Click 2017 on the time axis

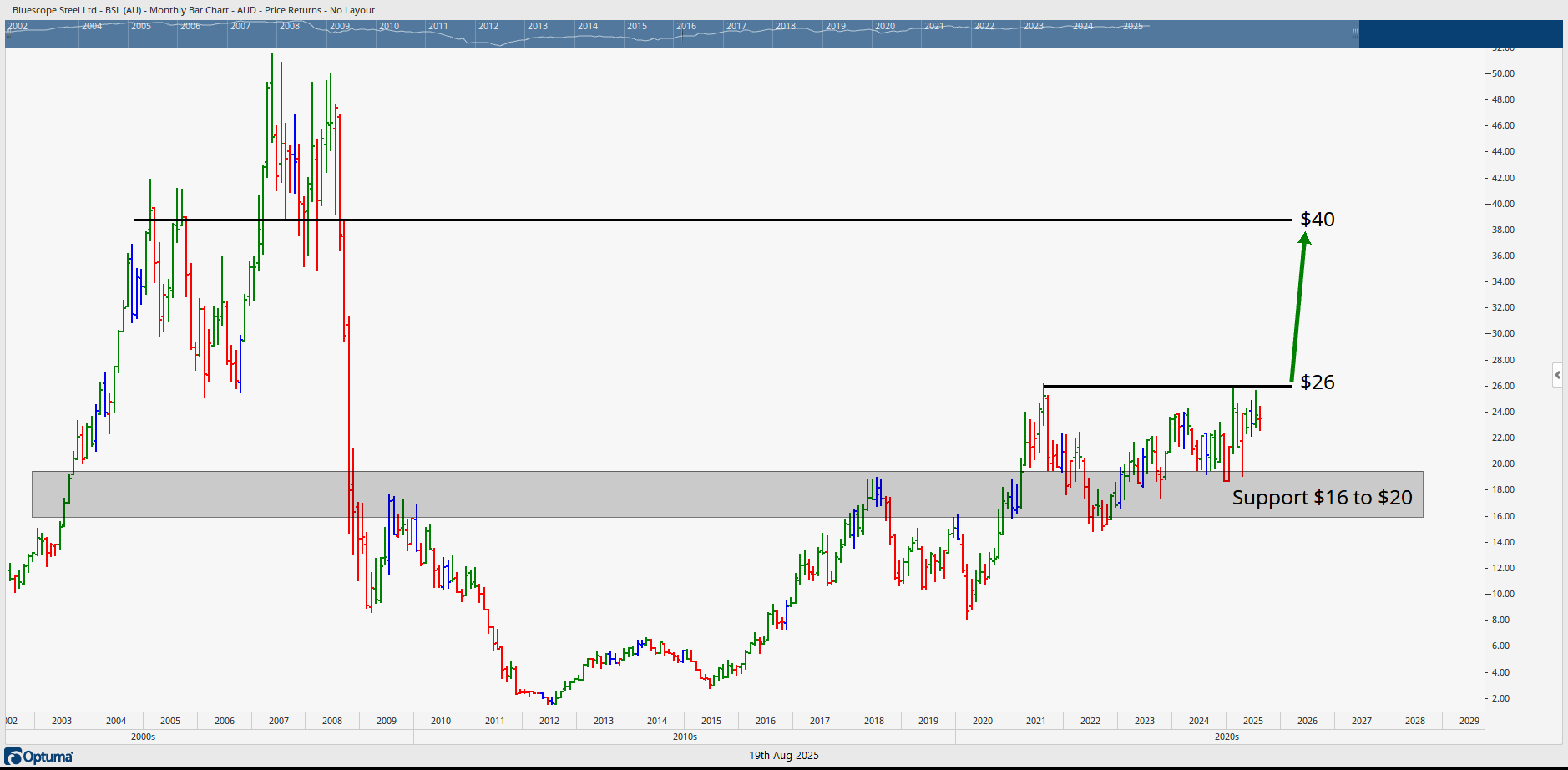tap(820, 721)
